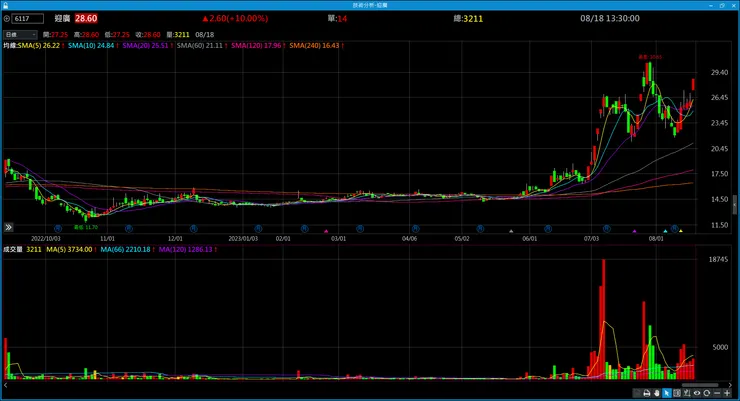Zoom in with the plus icon

click(727, 393)
